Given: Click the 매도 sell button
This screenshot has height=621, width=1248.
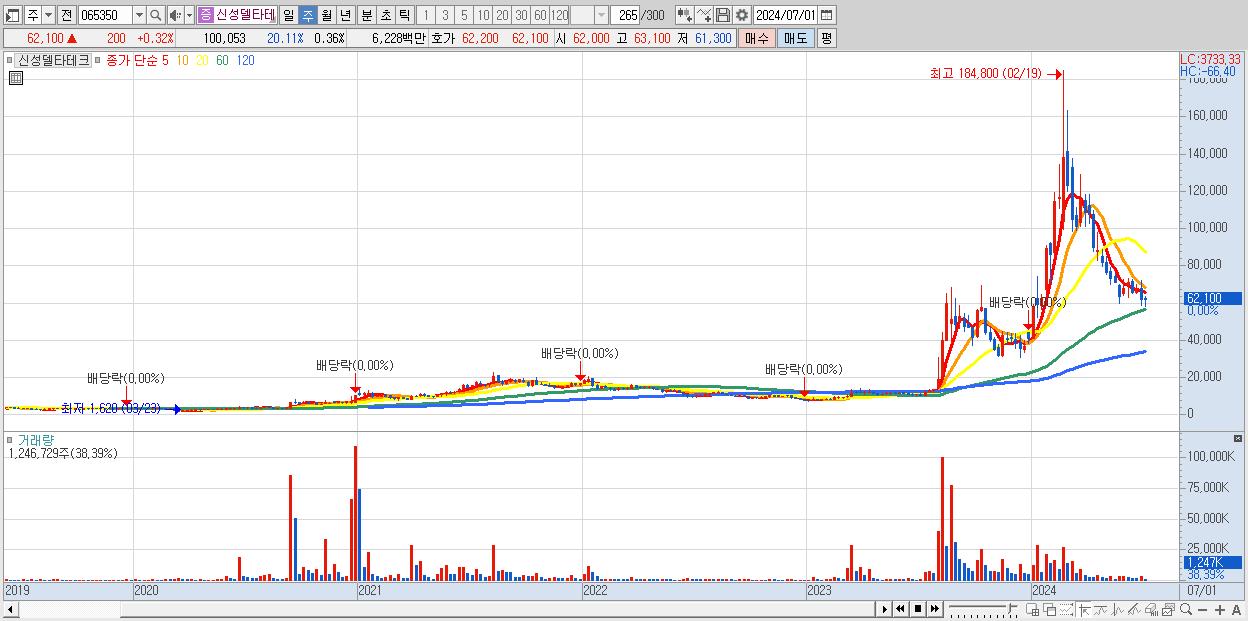Looking at the screenshot, I should click(795, 38).
